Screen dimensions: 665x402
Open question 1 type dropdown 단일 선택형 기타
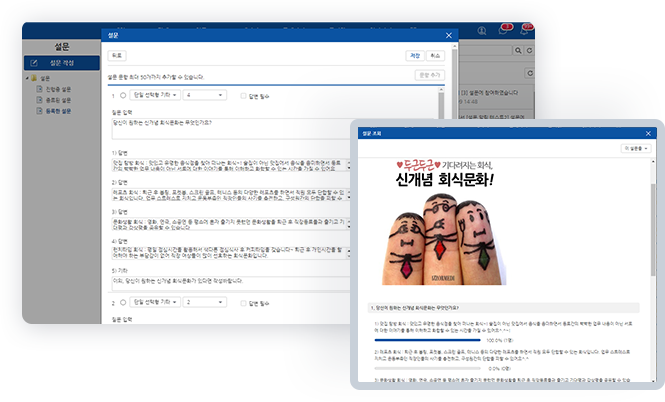[x=155, y=95]
